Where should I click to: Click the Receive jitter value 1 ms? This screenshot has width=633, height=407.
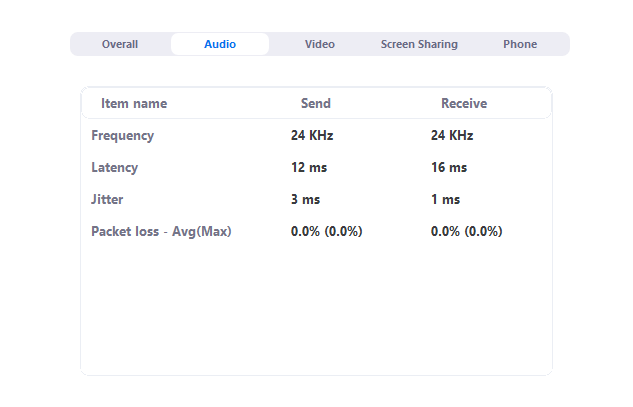tap(445, 199)
